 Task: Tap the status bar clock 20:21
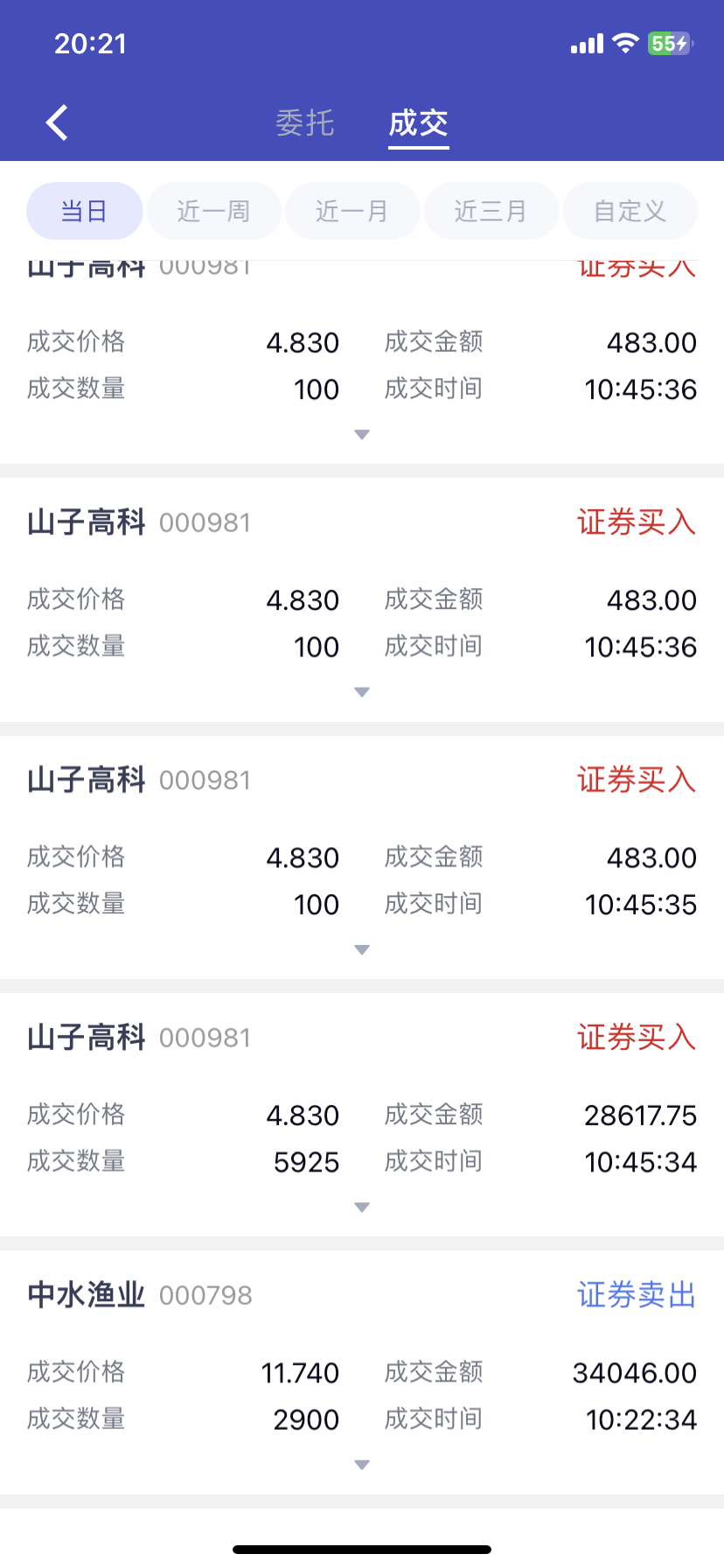(x=91, y=44)
